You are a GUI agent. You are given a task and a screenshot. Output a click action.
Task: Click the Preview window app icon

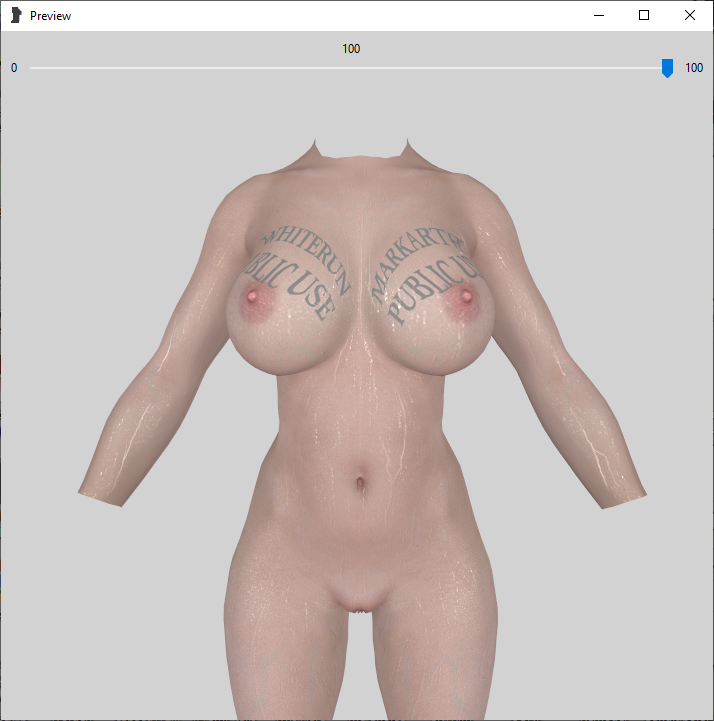click(x=16, y=15)
